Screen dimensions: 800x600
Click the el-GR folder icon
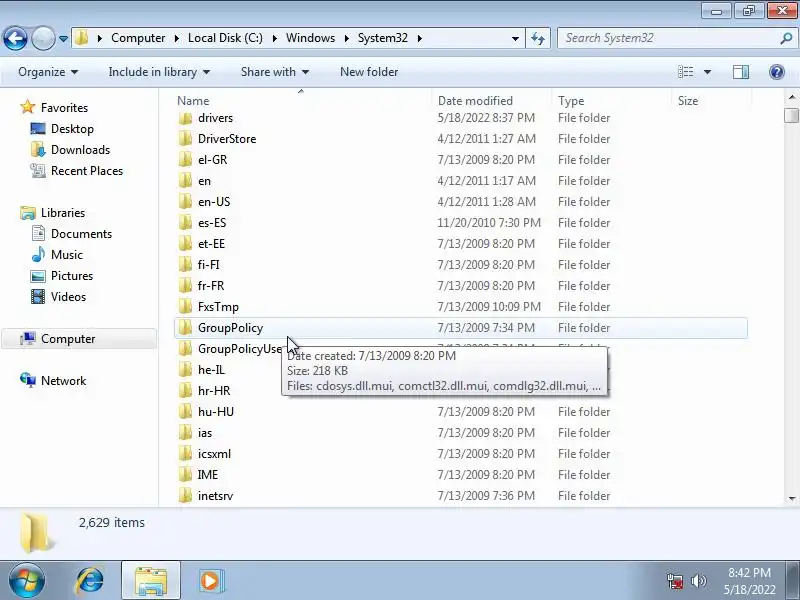(186, 160)
